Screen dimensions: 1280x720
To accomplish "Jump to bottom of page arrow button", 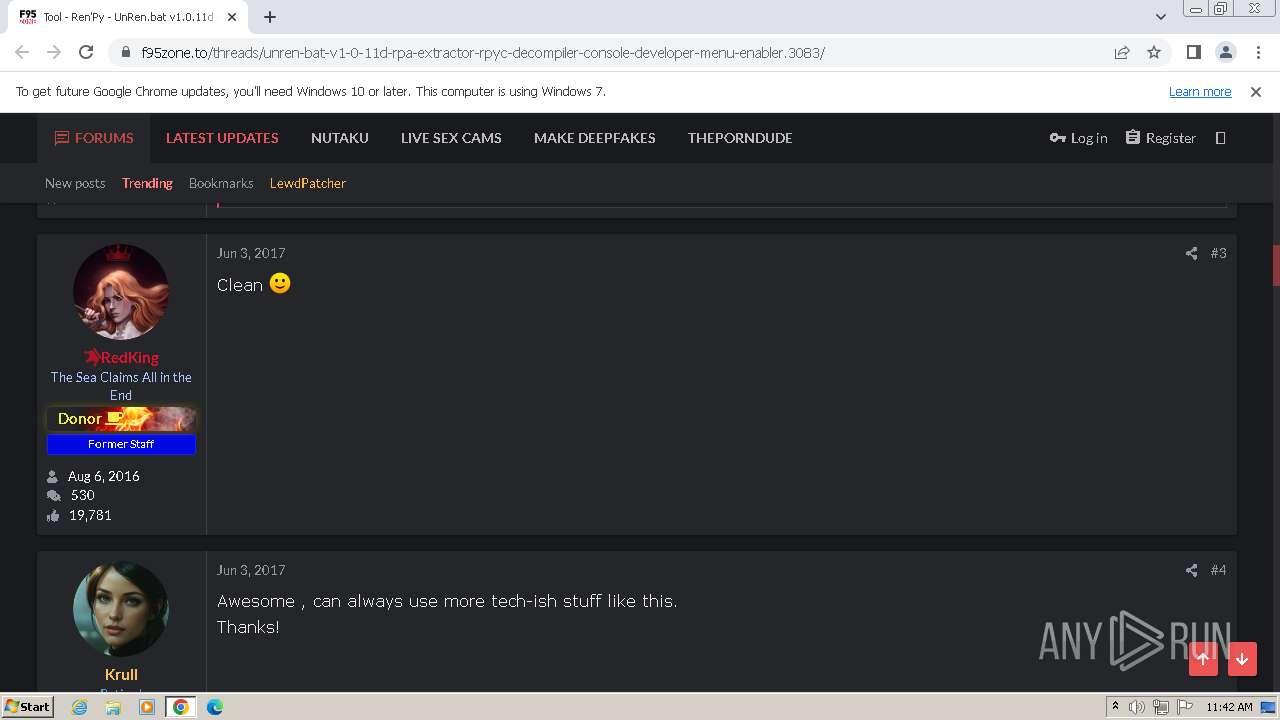I will coord(1242,658).
